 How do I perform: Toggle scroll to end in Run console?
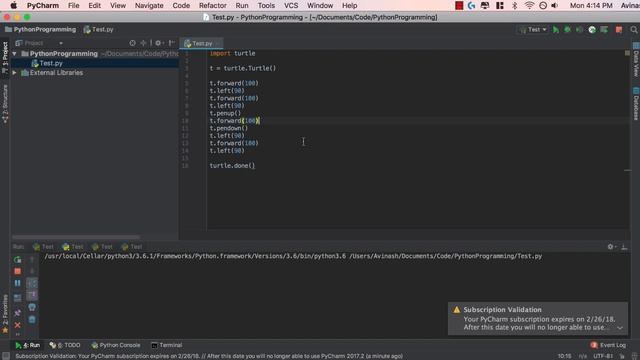pyautogui.click(x=32, y=295)
